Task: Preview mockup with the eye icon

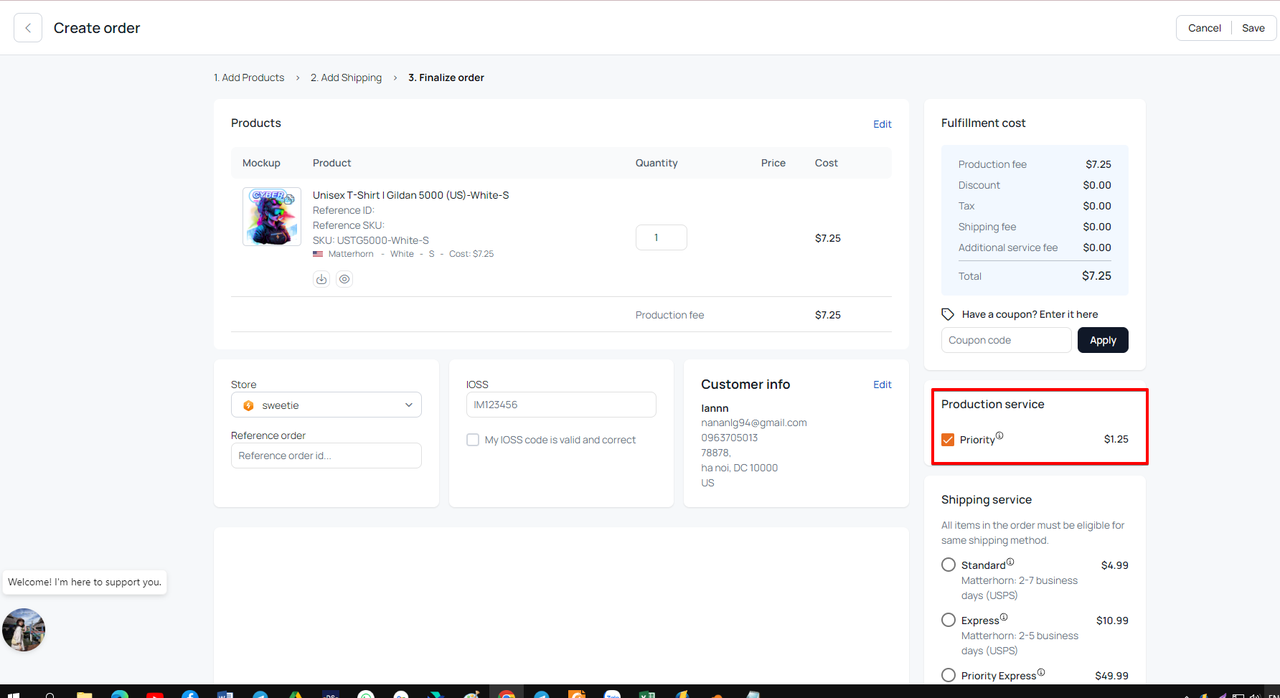Action: (x=344, y=280)
